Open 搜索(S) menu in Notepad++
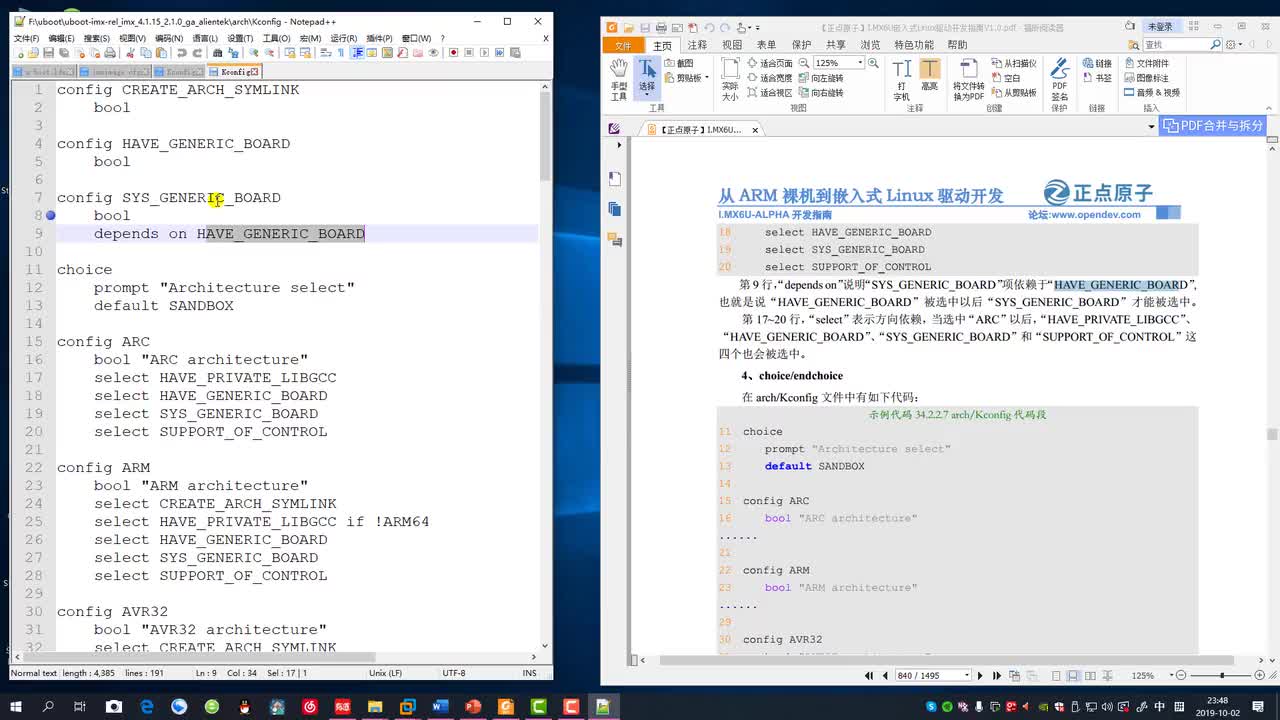 pos(97,38)
